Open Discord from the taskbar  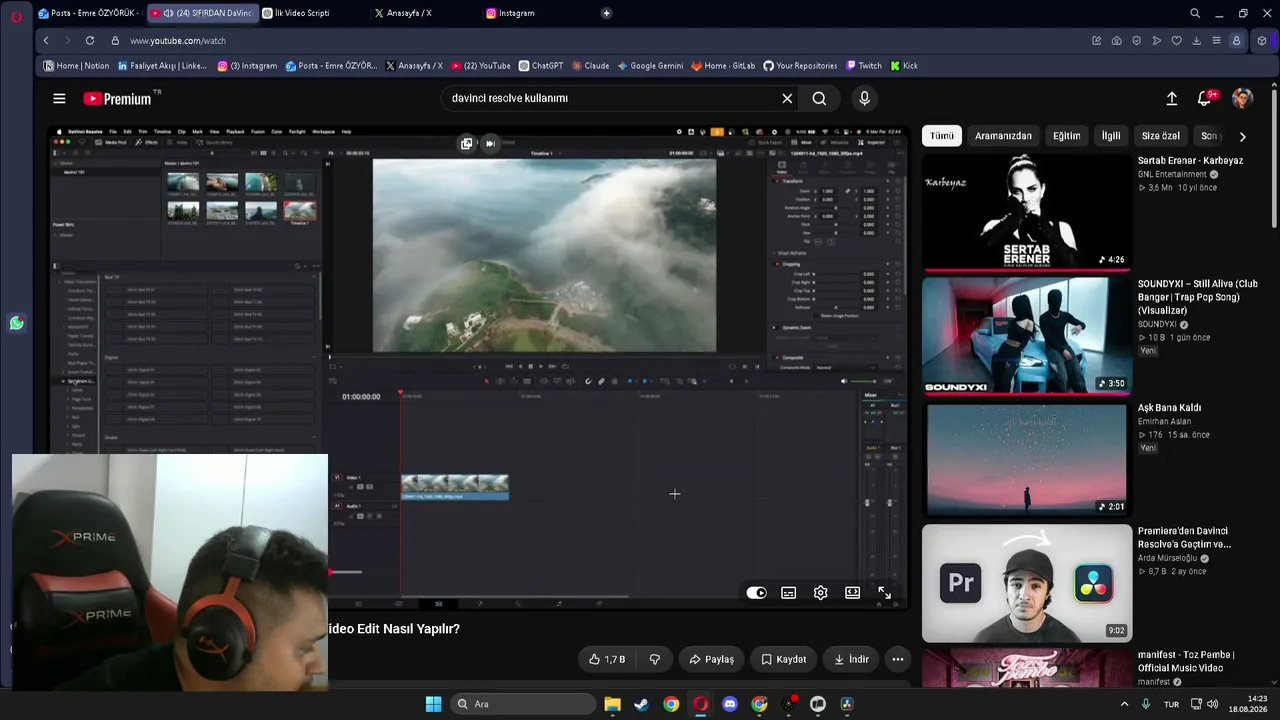click(730, 704)
